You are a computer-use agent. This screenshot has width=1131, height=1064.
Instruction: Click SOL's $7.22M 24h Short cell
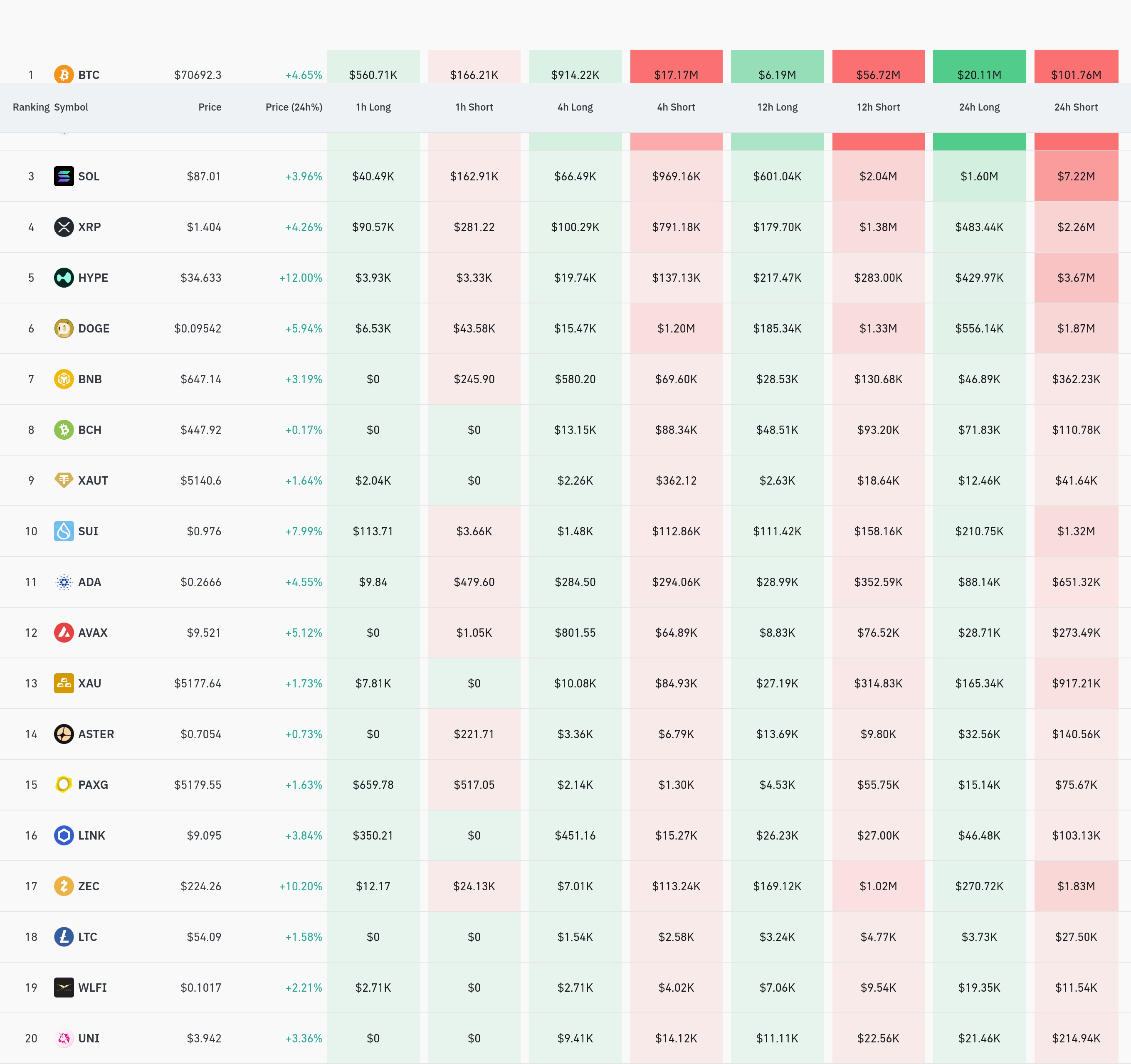pyautogui.click(x=1076, y=176)
